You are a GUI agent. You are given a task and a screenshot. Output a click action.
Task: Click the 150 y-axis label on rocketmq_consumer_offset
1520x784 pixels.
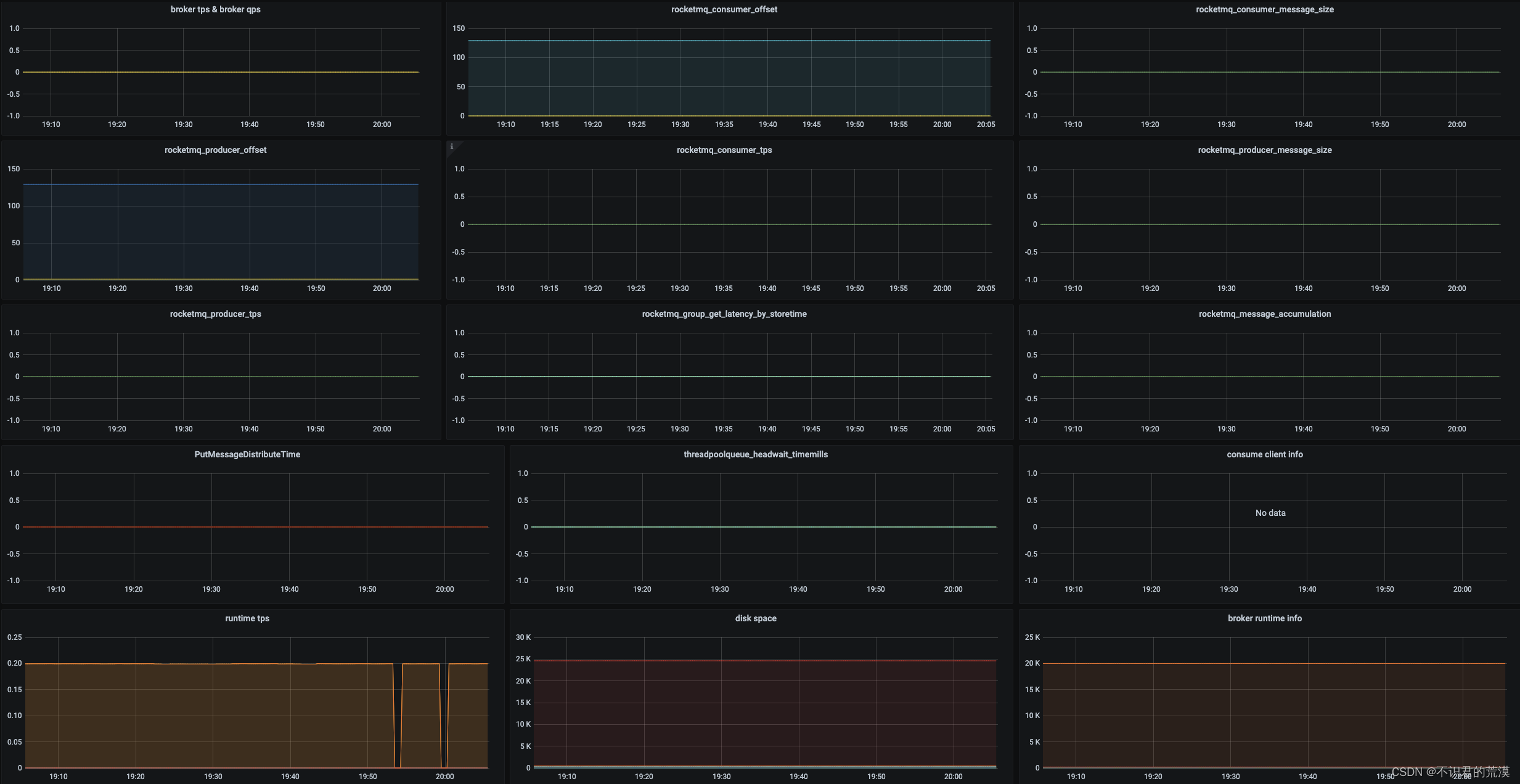(x=459, y=28)
